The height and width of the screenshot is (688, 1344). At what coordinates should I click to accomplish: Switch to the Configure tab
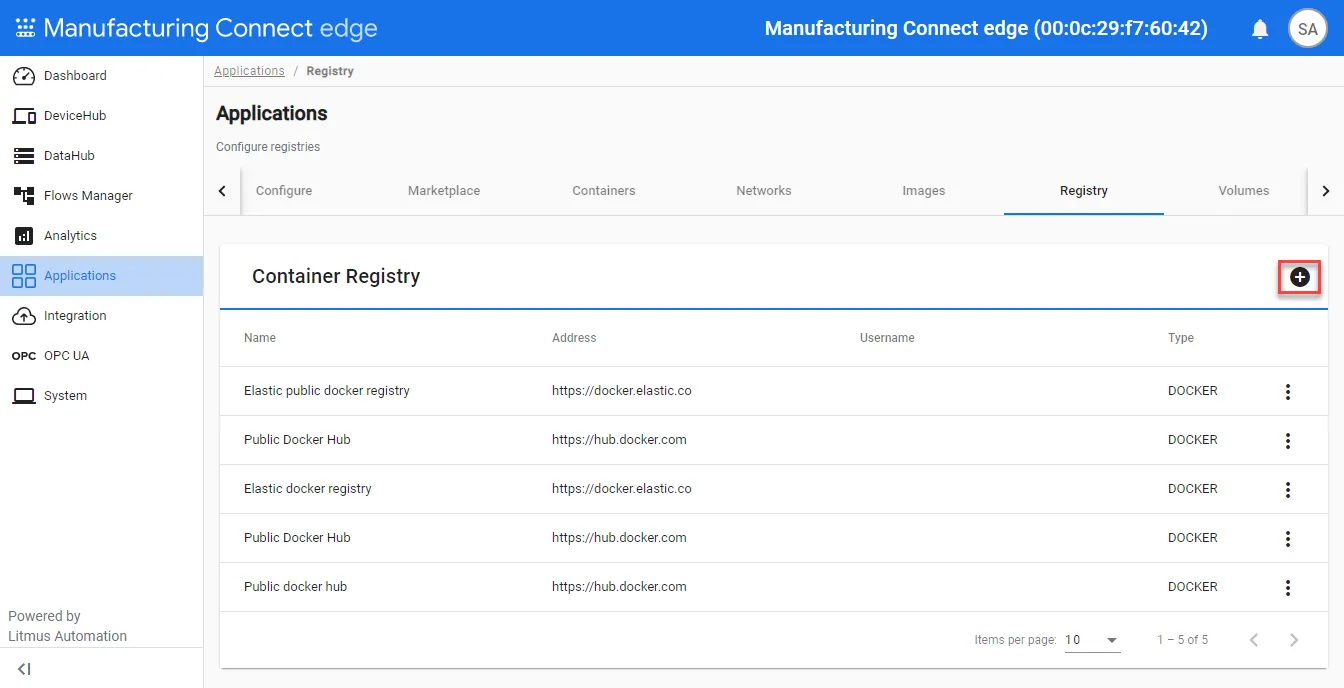click(284, 191)
